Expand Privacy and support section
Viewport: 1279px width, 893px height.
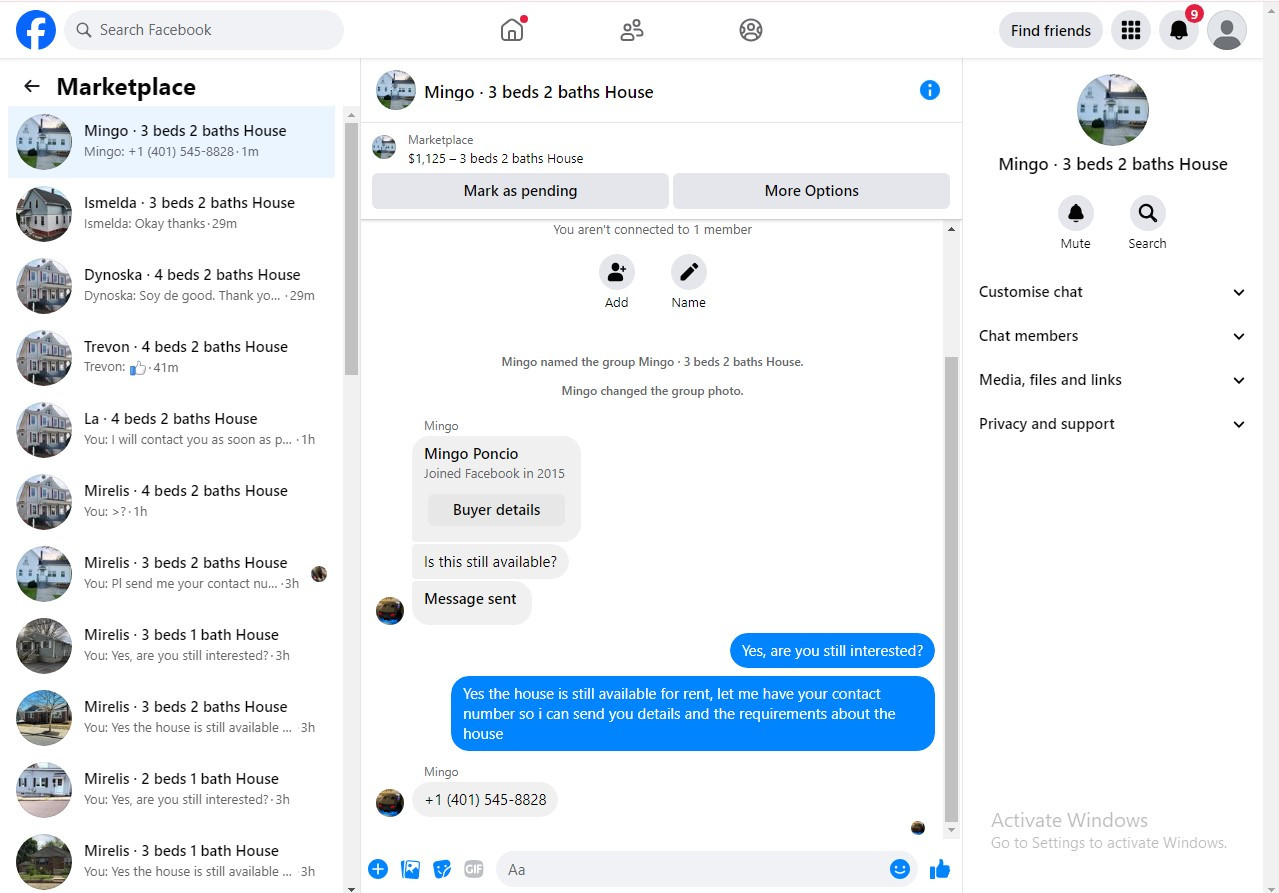[x=1113, y=424]
